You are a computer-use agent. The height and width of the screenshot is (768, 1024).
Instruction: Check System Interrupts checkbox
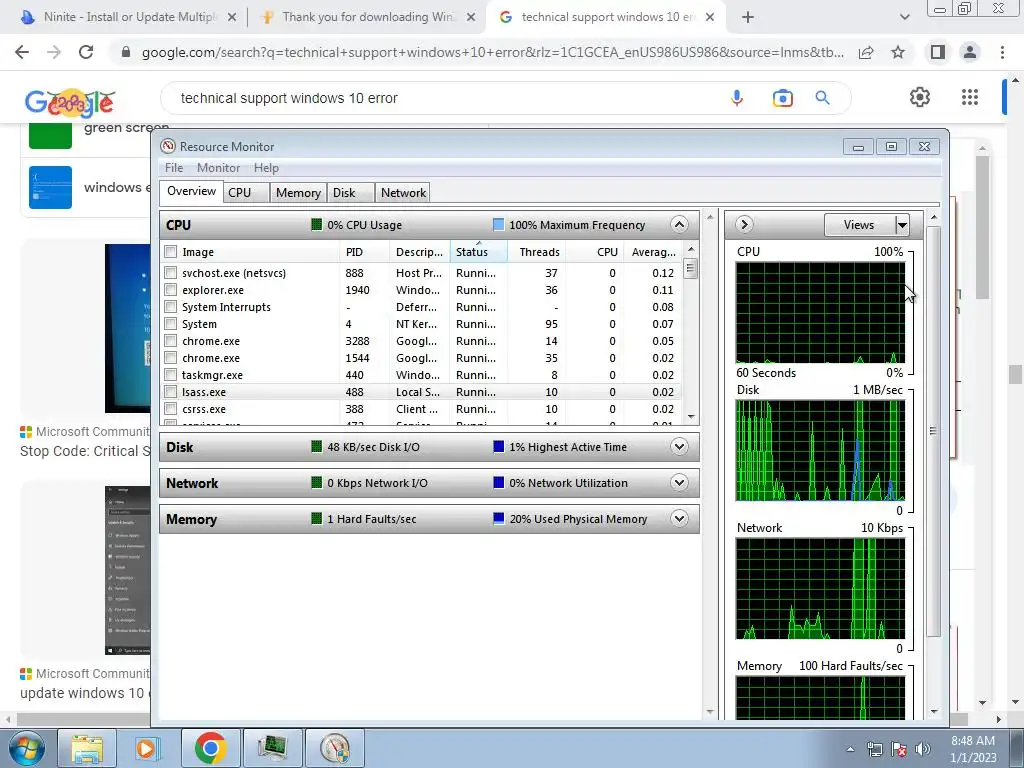(170, 307)
